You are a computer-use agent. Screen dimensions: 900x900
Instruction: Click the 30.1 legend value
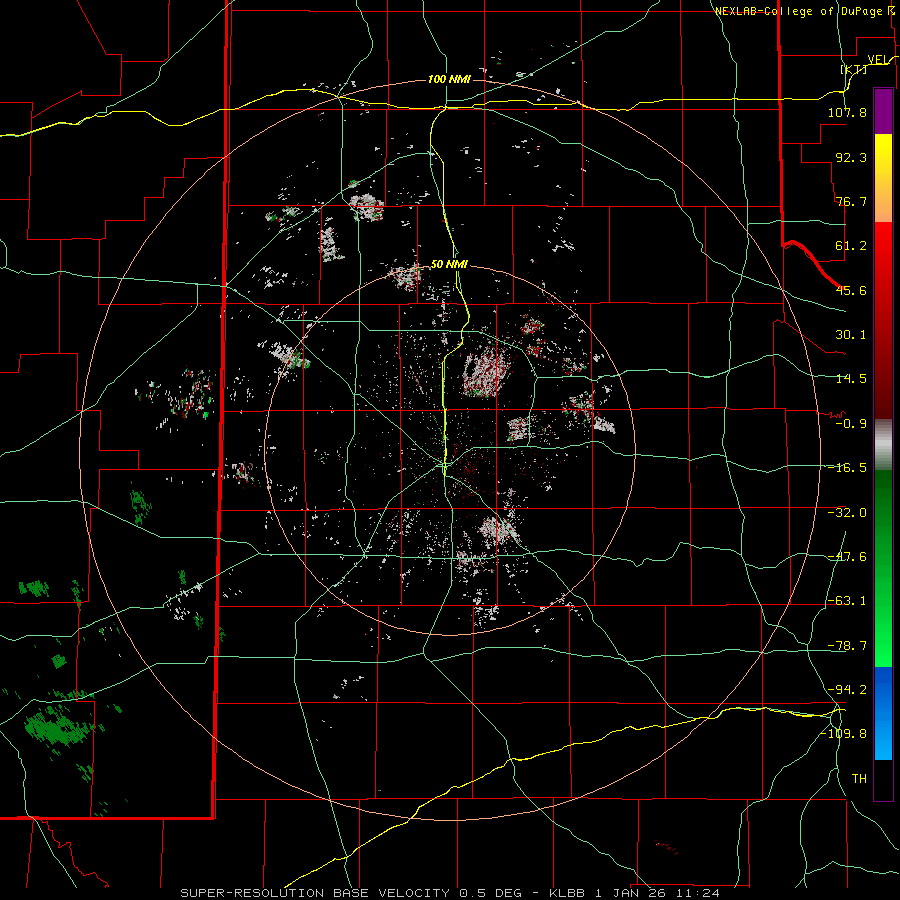point(851,335)
